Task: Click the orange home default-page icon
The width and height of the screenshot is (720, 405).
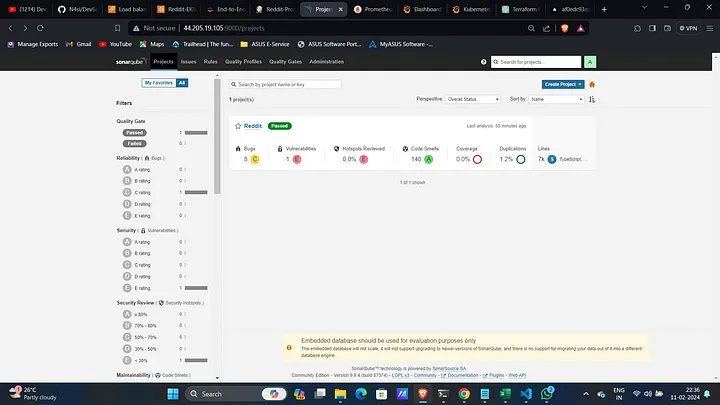Action: pos(592,84)
